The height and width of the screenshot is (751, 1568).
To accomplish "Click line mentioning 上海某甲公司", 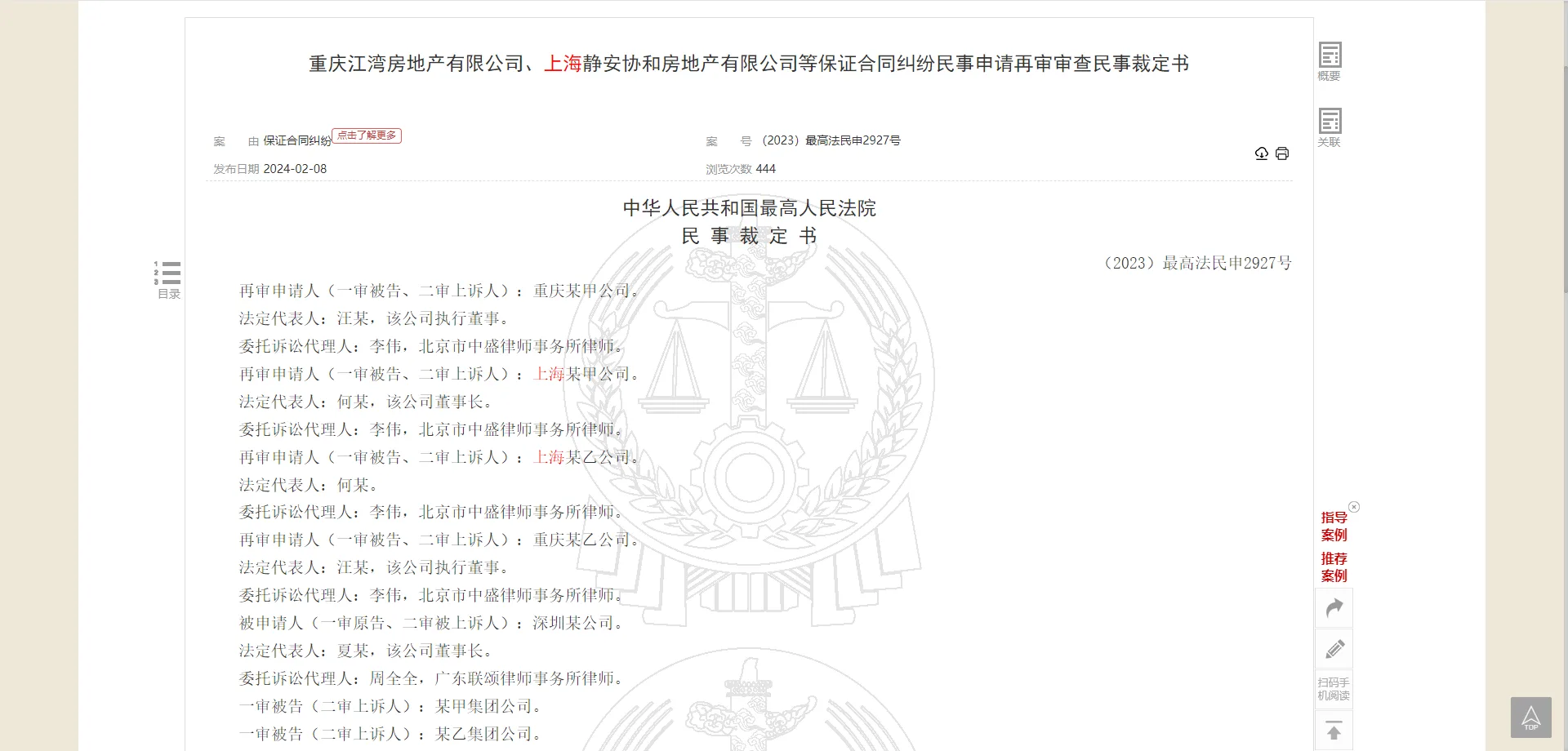I will click(x=439, y=374).
